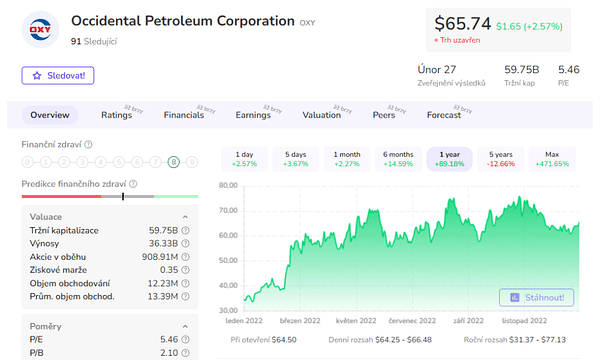This screenshot has width=600, height=360.
Task: Click the Sledovat! follow button
Action: [x=58, y=76]
